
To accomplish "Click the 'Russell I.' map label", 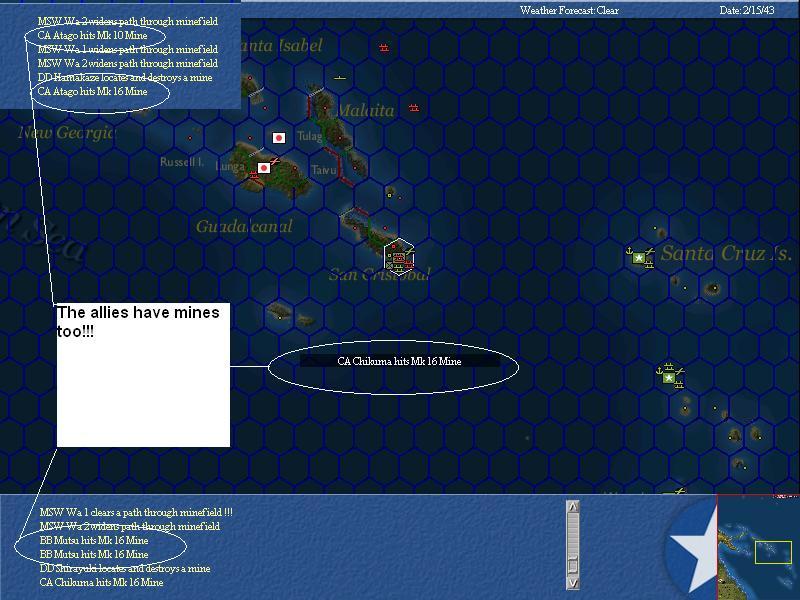I will (182, 162).
